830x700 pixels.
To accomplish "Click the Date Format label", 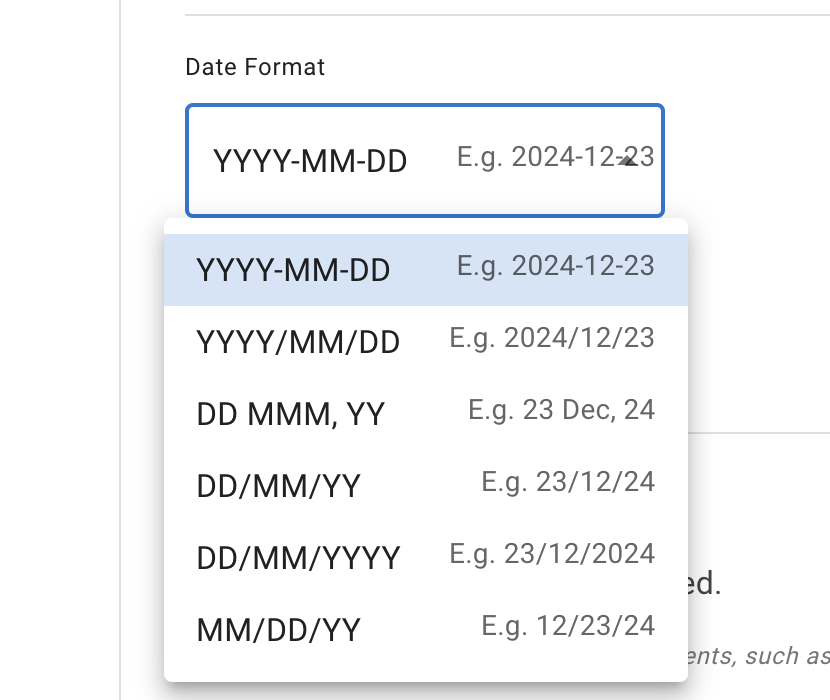I will (x=254, y=67).
